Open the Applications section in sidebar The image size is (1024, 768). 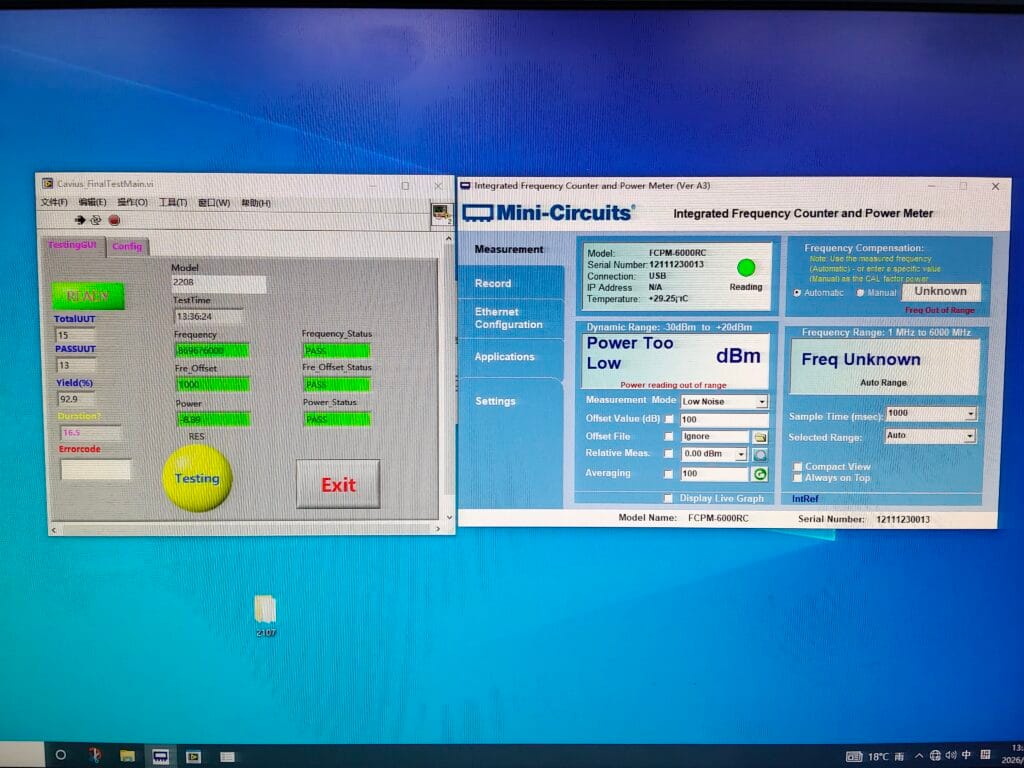coord(504,357)
